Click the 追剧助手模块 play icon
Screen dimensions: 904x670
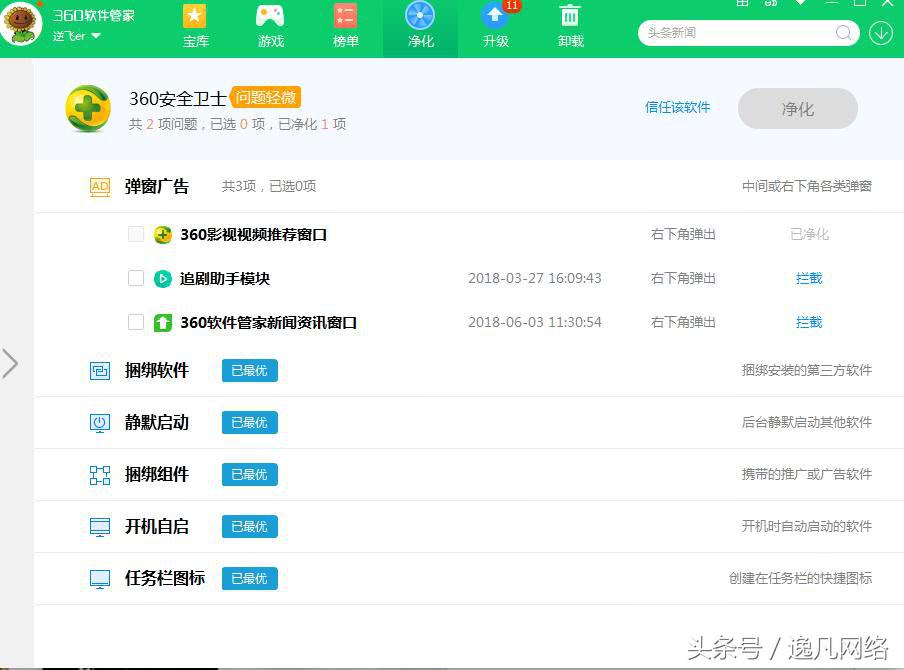(x=163, y=279)
